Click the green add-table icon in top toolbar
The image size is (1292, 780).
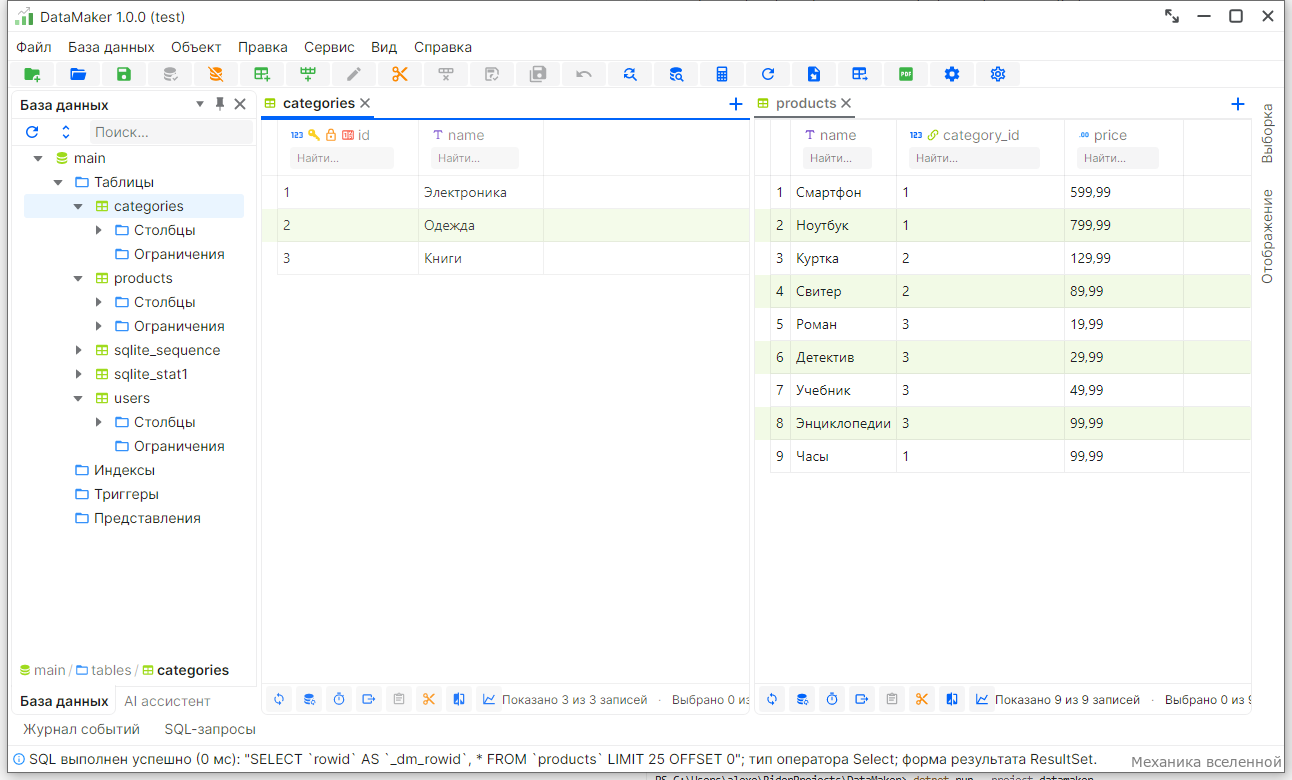point(262,74)
